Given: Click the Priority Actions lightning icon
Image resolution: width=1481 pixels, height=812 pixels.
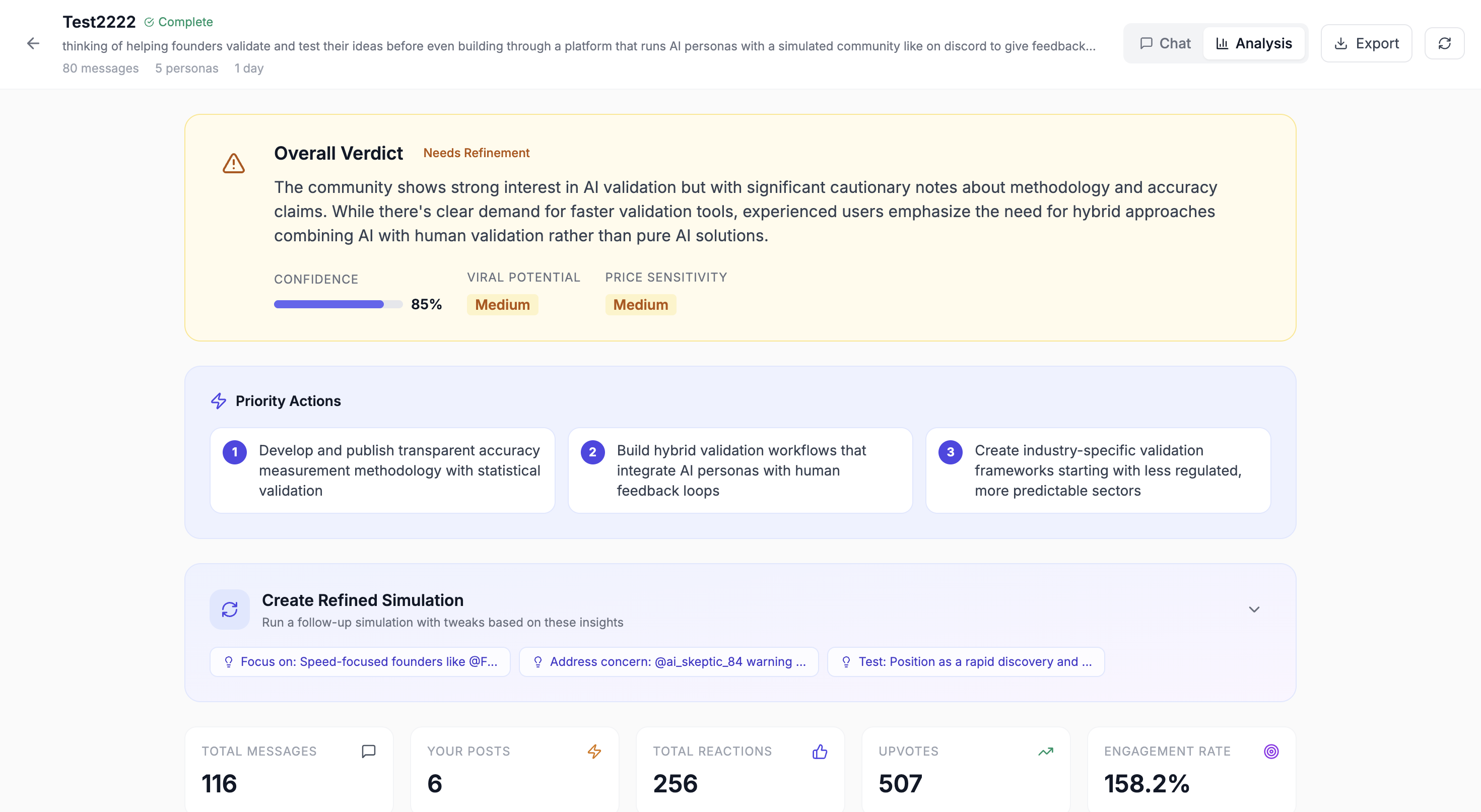Looking at the screenshot, I should pos(219,401).
